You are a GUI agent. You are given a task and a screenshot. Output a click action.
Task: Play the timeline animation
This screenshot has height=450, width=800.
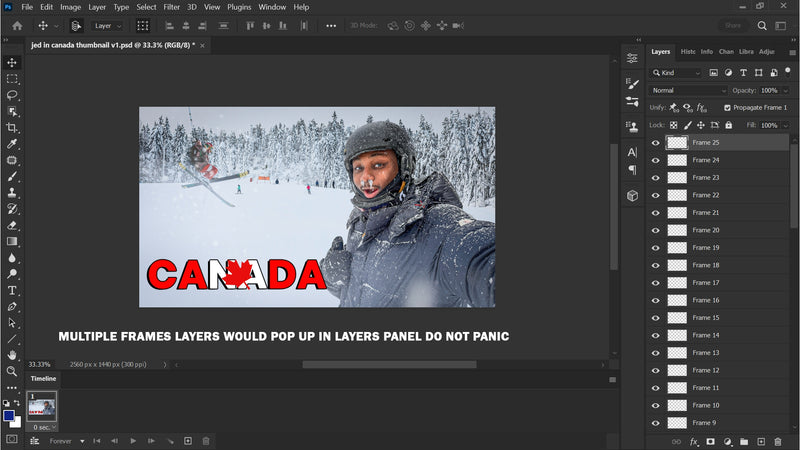133,440
